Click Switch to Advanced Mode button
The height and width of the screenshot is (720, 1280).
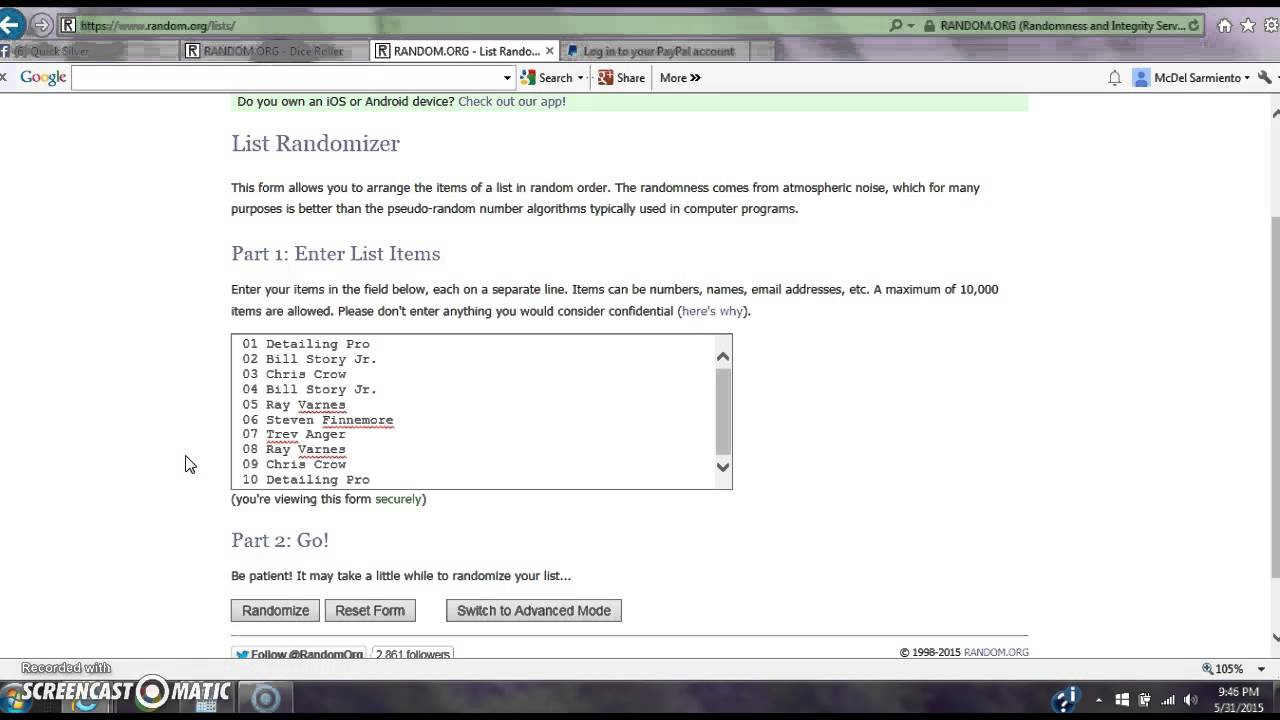pyautogui.click(x=534, y=610)
